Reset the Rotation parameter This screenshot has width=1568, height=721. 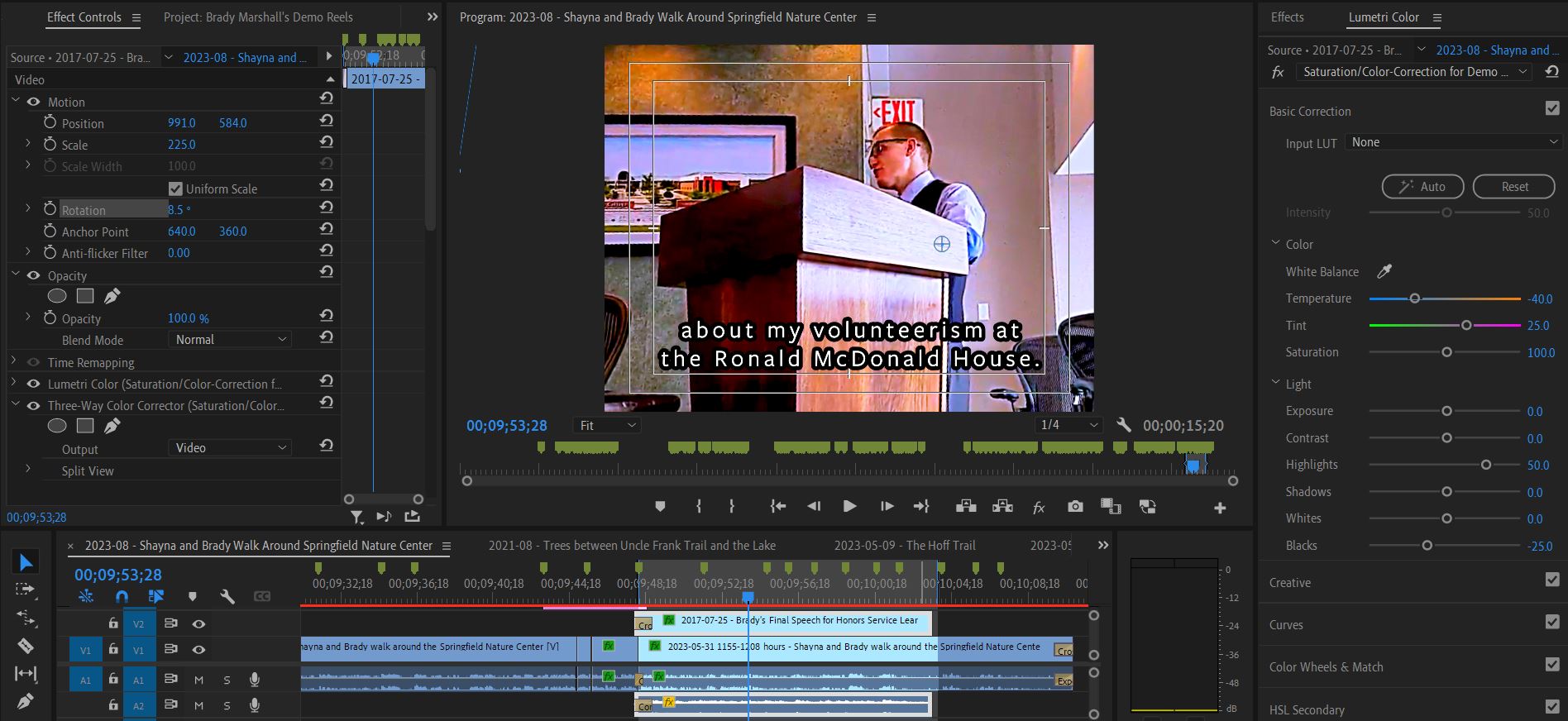[327, 207]
